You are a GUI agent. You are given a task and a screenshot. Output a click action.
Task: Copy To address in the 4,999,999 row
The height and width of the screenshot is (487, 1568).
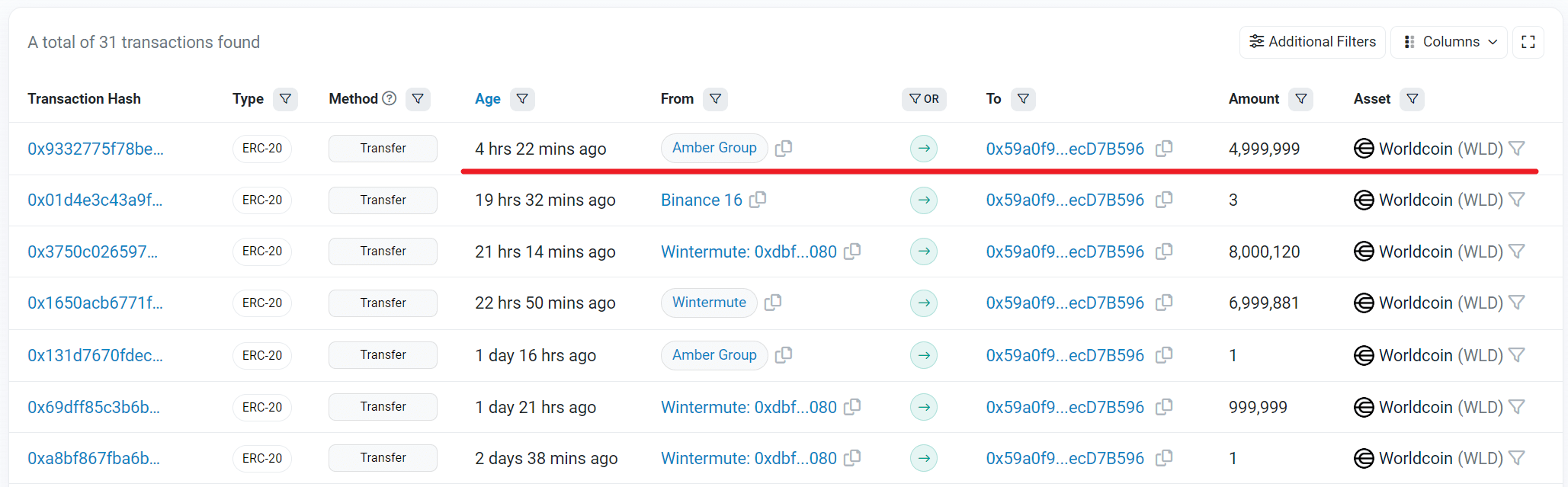point(1164,149)
